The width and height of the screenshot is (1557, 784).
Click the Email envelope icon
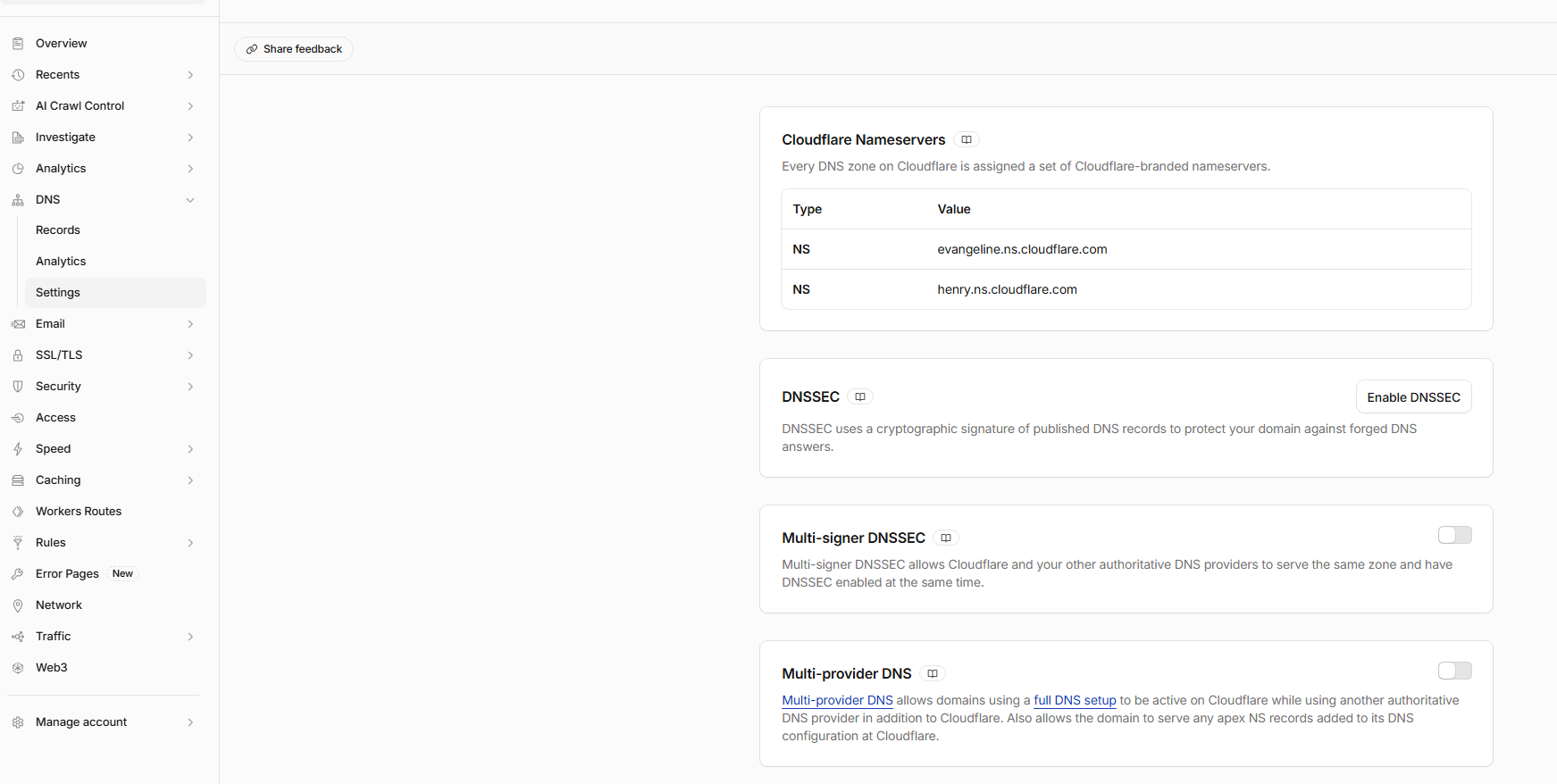pos(18,324)
